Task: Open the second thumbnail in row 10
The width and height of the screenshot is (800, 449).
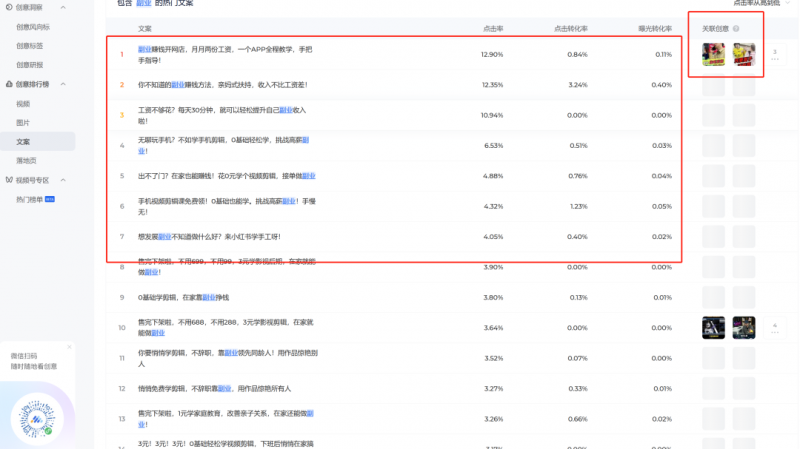Action: pyautogui.click(x=743, y=327)
